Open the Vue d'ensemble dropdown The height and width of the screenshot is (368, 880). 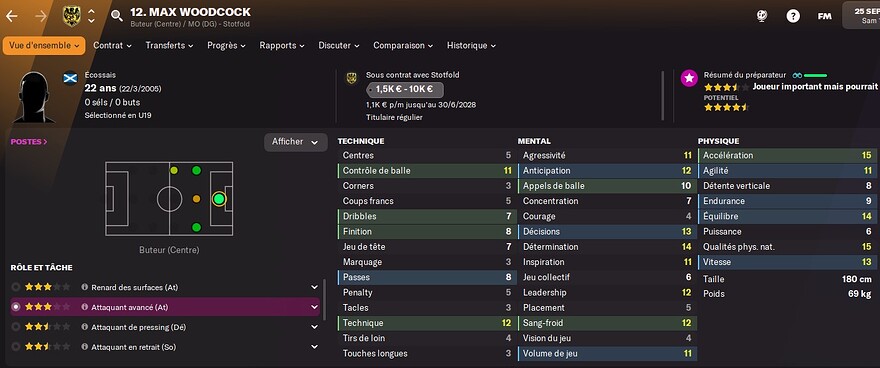pyautogui.click(x=44, y=45)
